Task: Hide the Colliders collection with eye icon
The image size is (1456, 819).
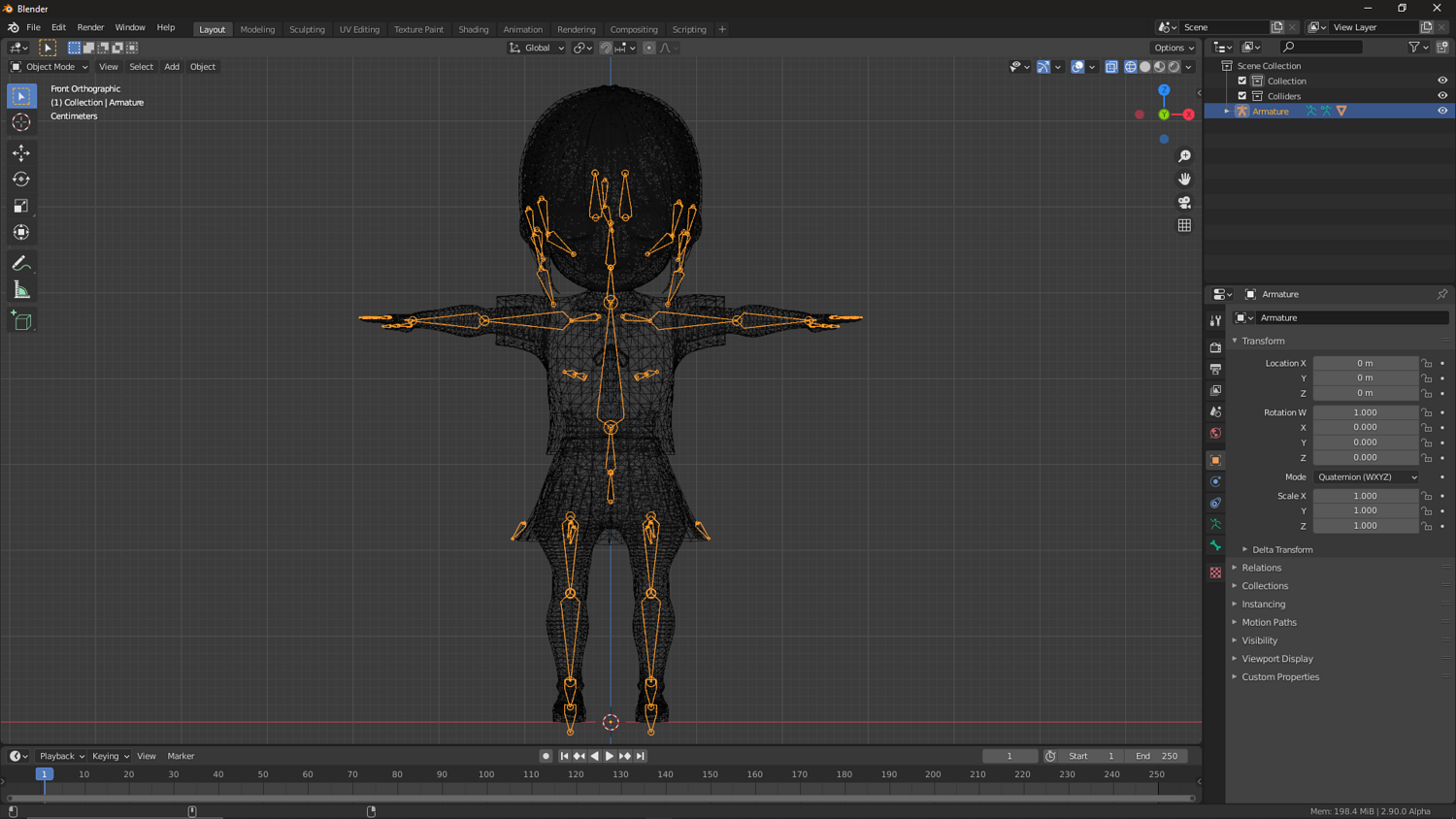Action: pos(1441,96)
